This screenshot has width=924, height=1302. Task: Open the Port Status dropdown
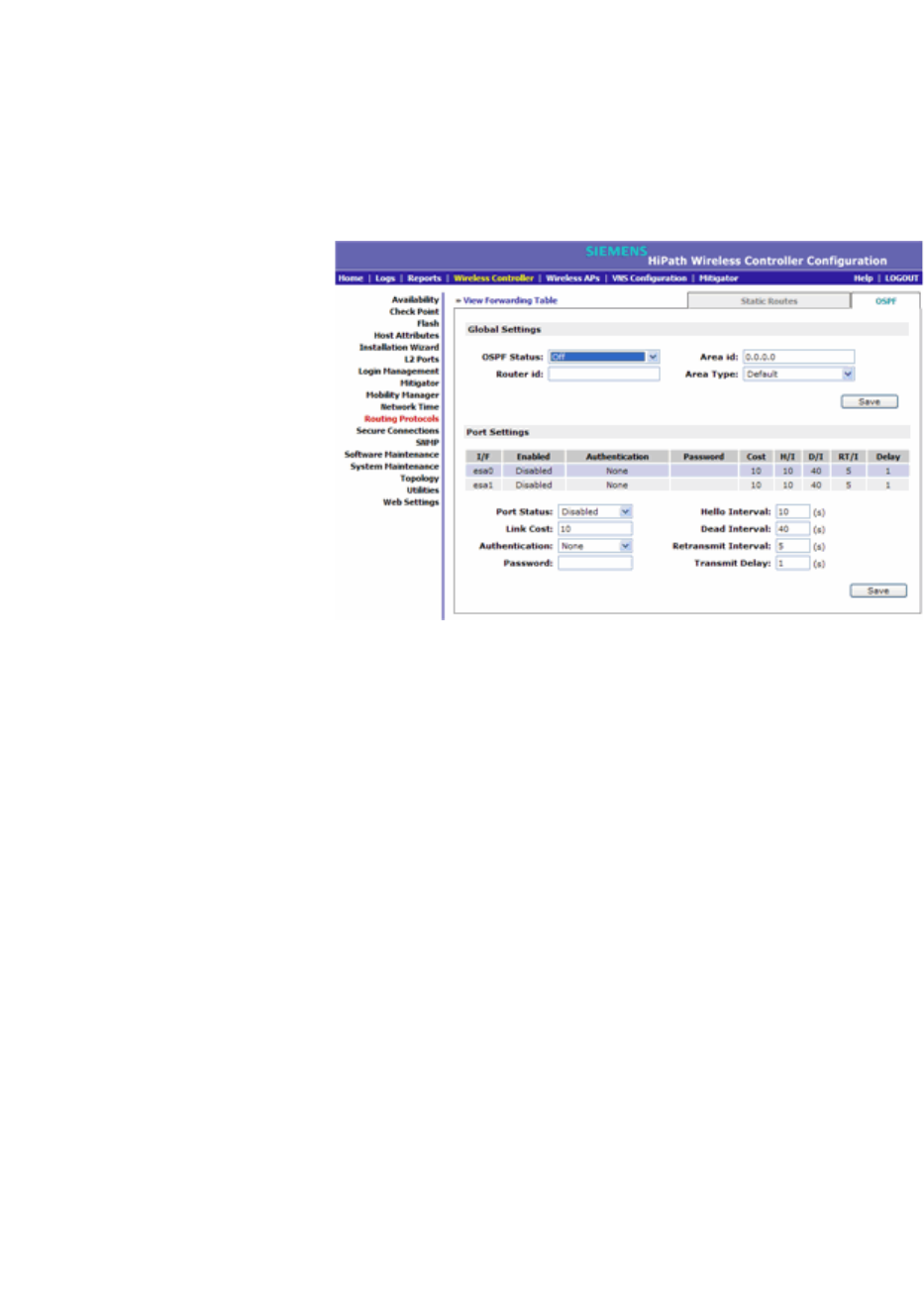[594, 512]
